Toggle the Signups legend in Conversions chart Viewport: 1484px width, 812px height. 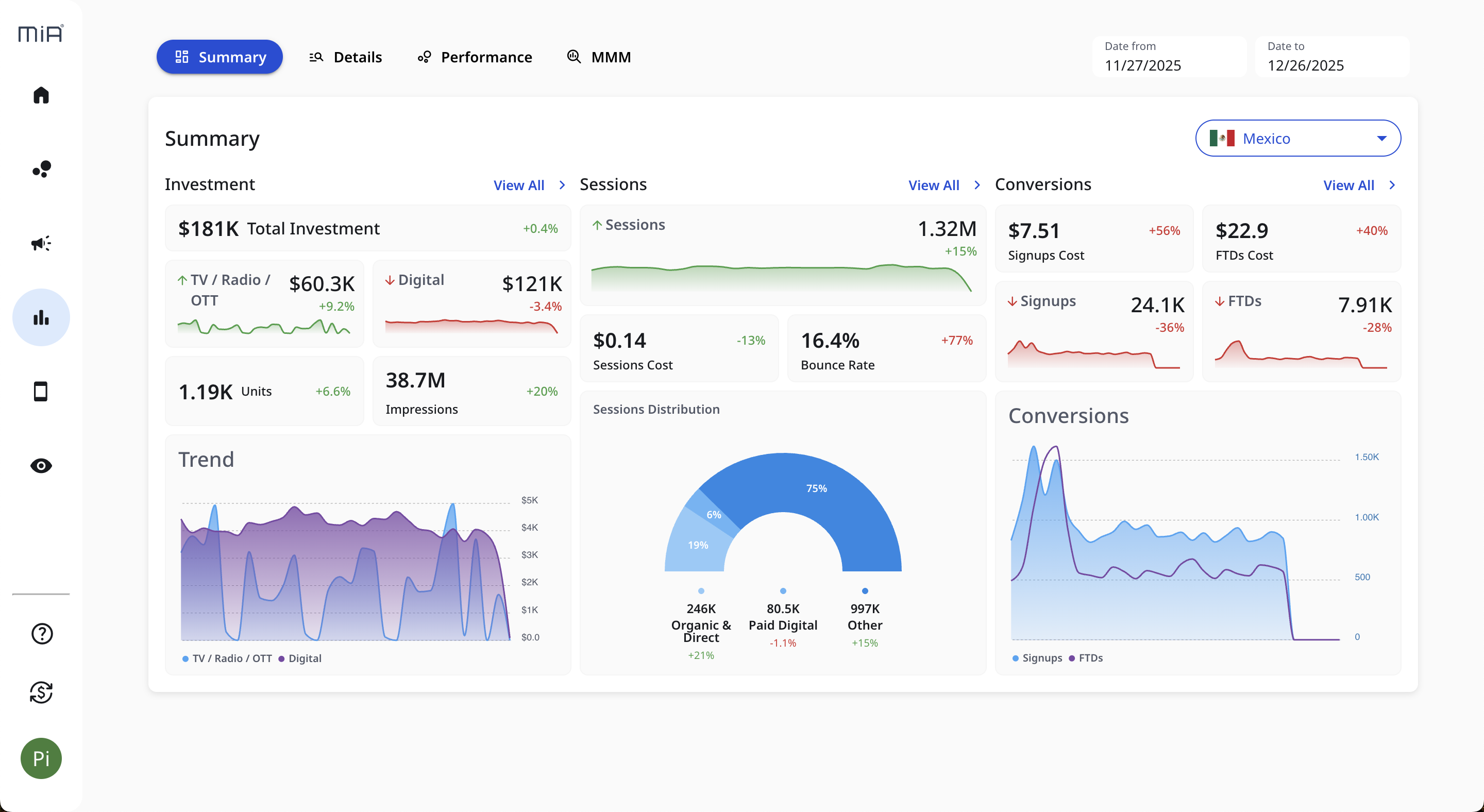point(1037,657)
